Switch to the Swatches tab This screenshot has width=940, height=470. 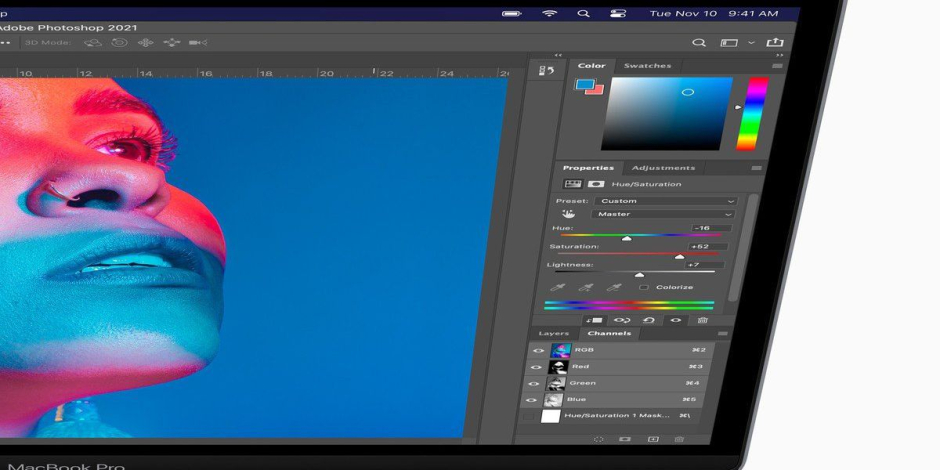pos(647,66)
